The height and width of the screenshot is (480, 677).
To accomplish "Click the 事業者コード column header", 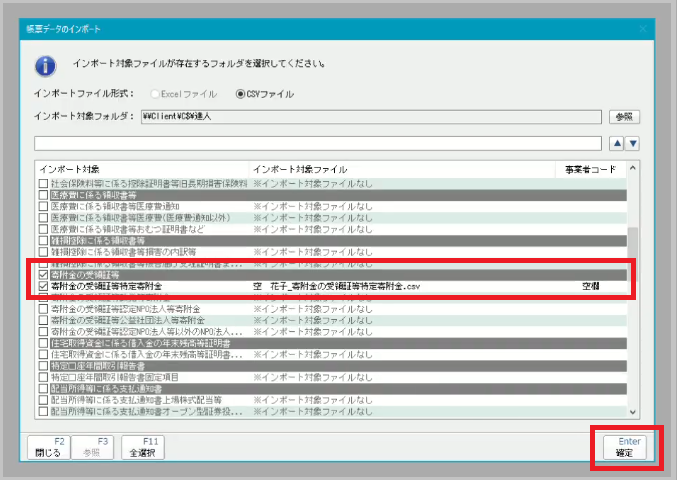I will pyautogui.click(x=591, y=169).
